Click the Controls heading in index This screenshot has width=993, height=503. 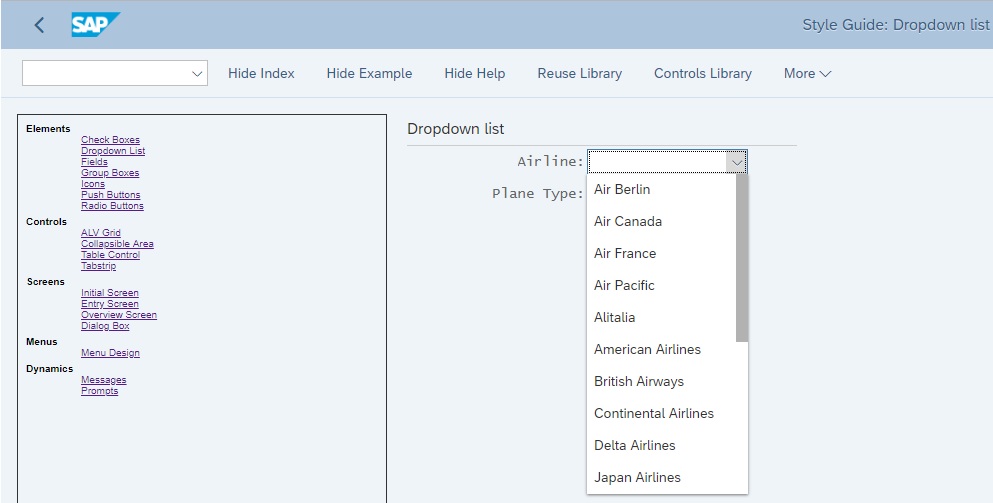[x=46, y=222]
